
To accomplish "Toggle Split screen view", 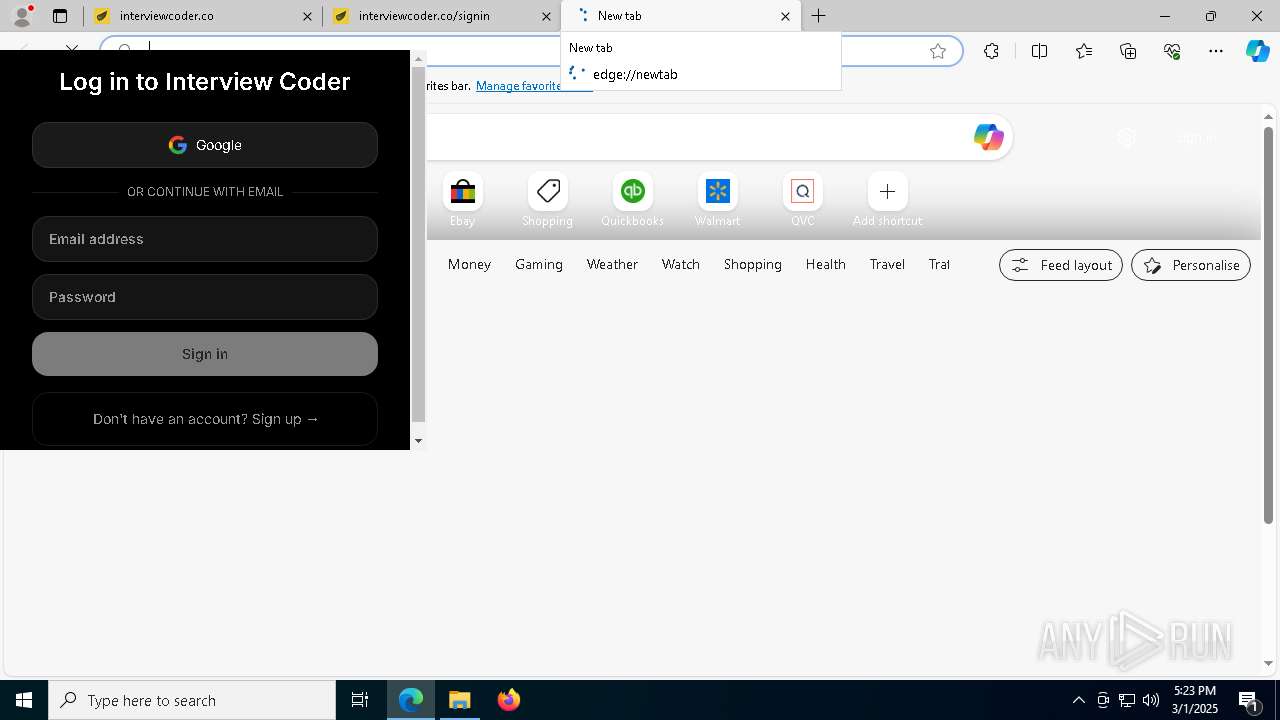I will point(1039,51).
